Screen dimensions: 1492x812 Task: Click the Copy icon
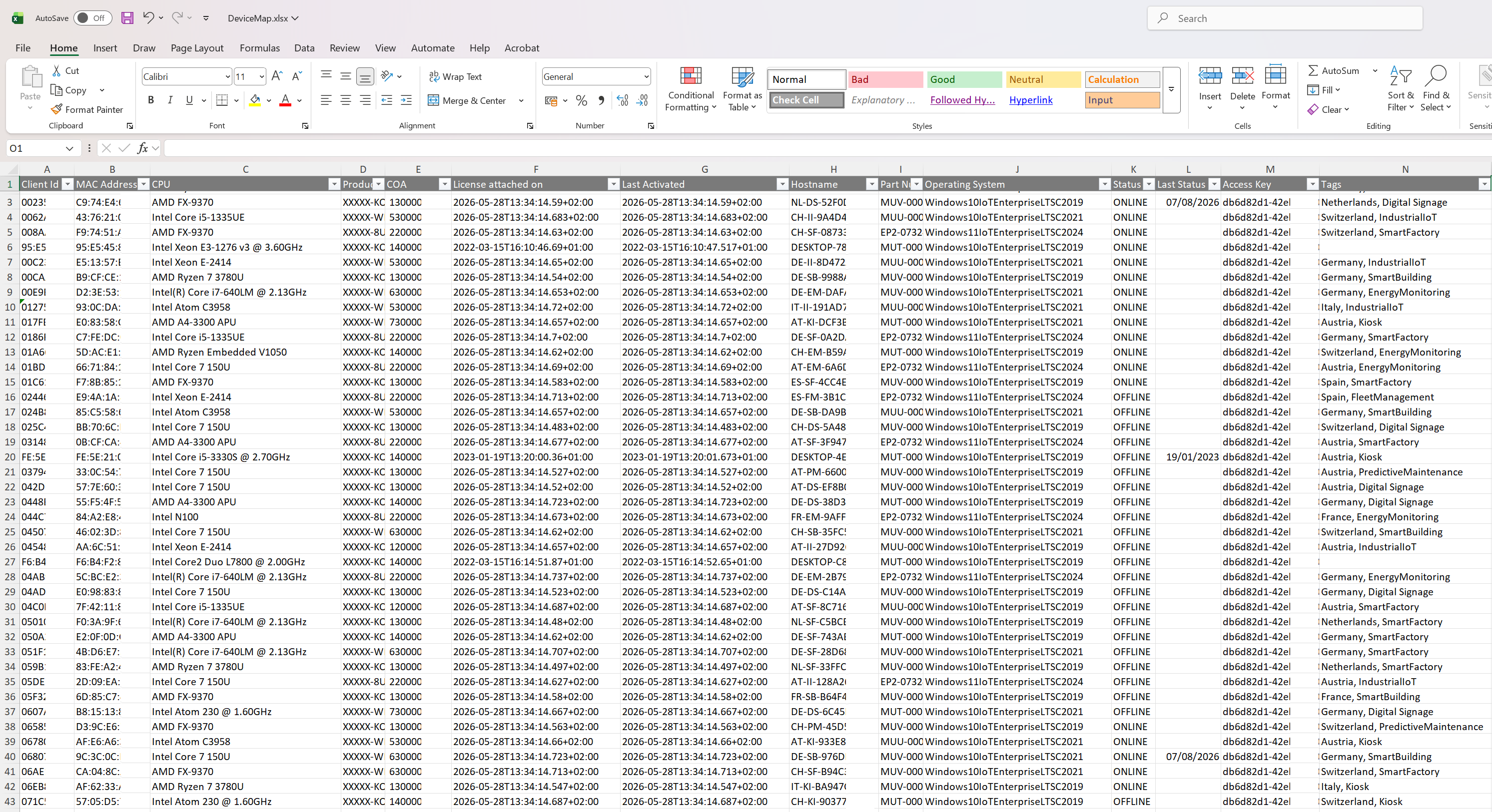[56, 90]
